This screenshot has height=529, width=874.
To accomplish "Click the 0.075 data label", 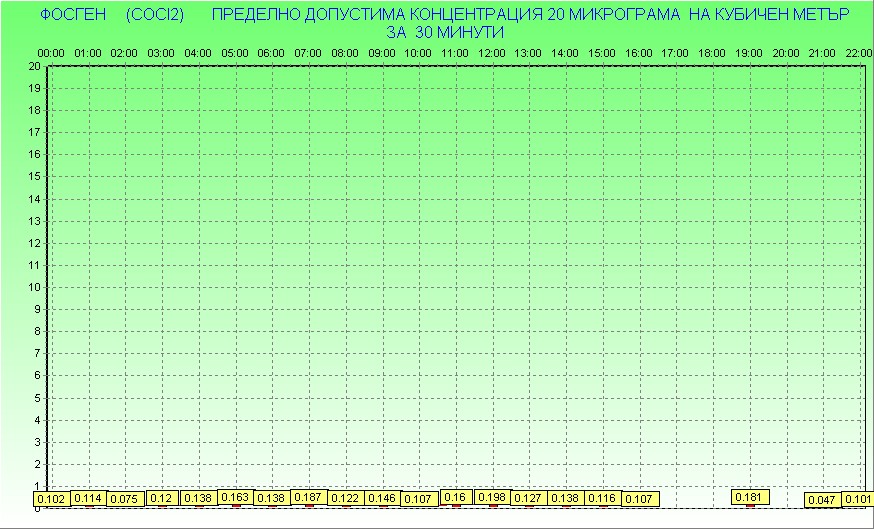I will [x=124, y=499].
